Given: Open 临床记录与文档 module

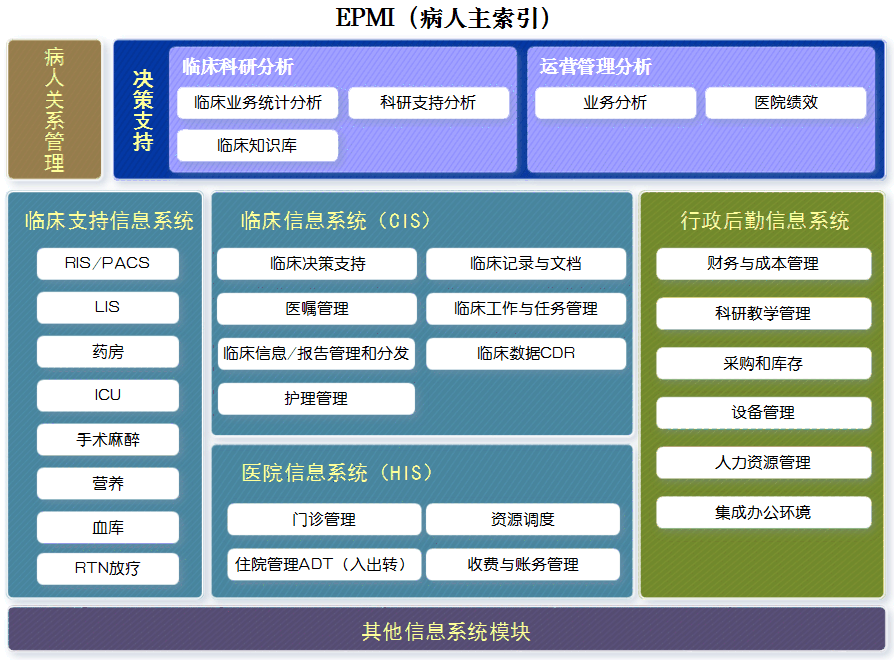Looking at the screenshot, I should (x=526, y=264).
